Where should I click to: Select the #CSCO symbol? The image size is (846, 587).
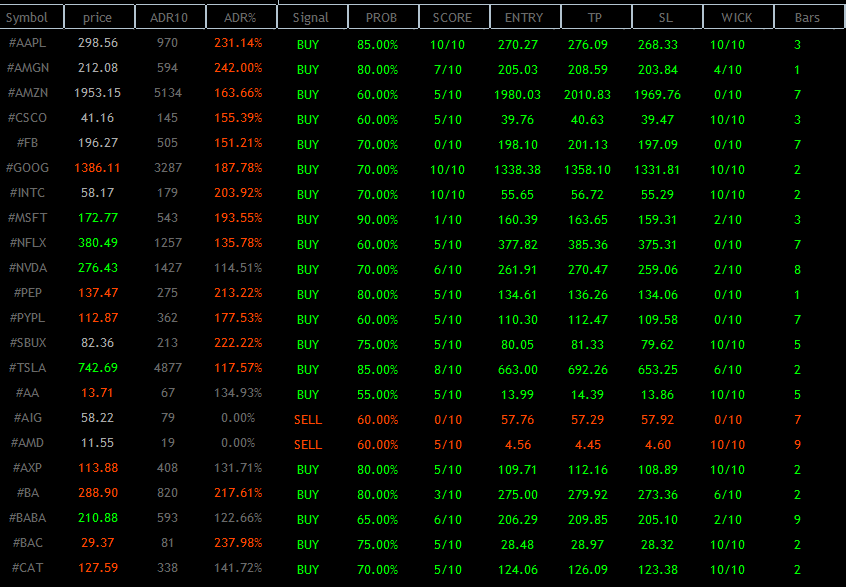[28, 118]
